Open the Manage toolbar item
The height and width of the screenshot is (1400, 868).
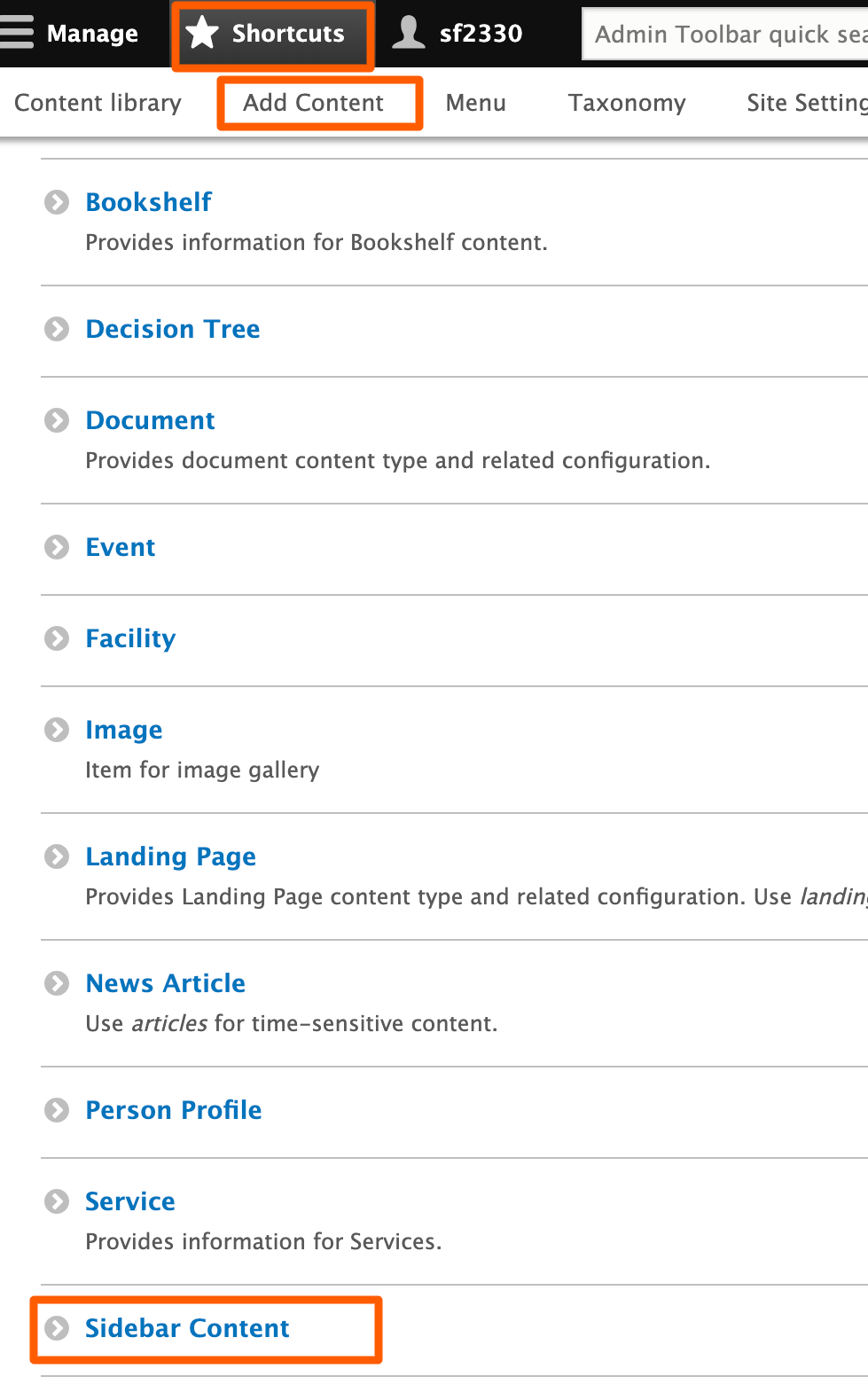(70, 34)
